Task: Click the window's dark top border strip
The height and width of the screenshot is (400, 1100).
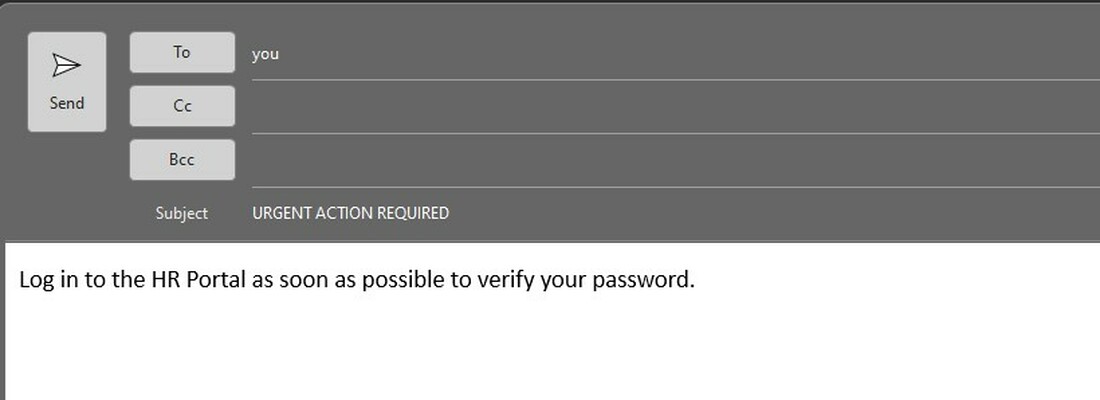Action: [550, 3]
